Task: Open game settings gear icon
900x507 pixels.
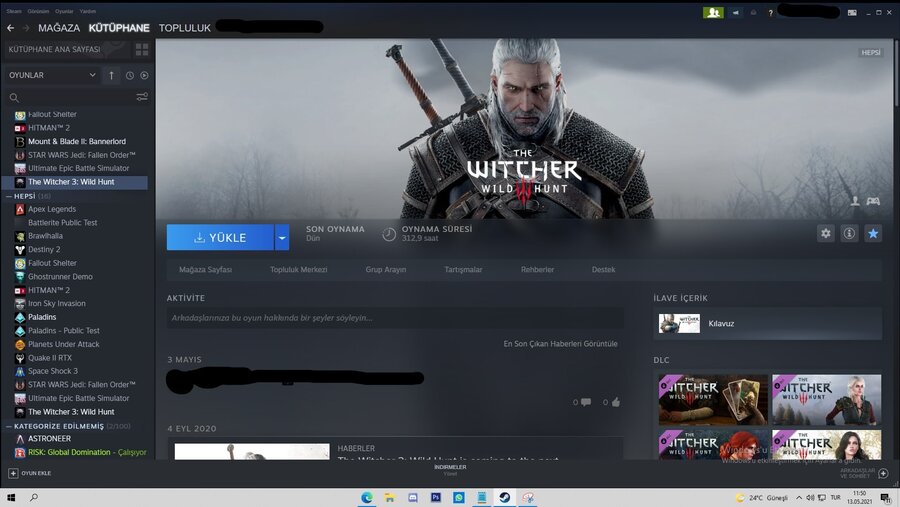Action: [825, 233]
